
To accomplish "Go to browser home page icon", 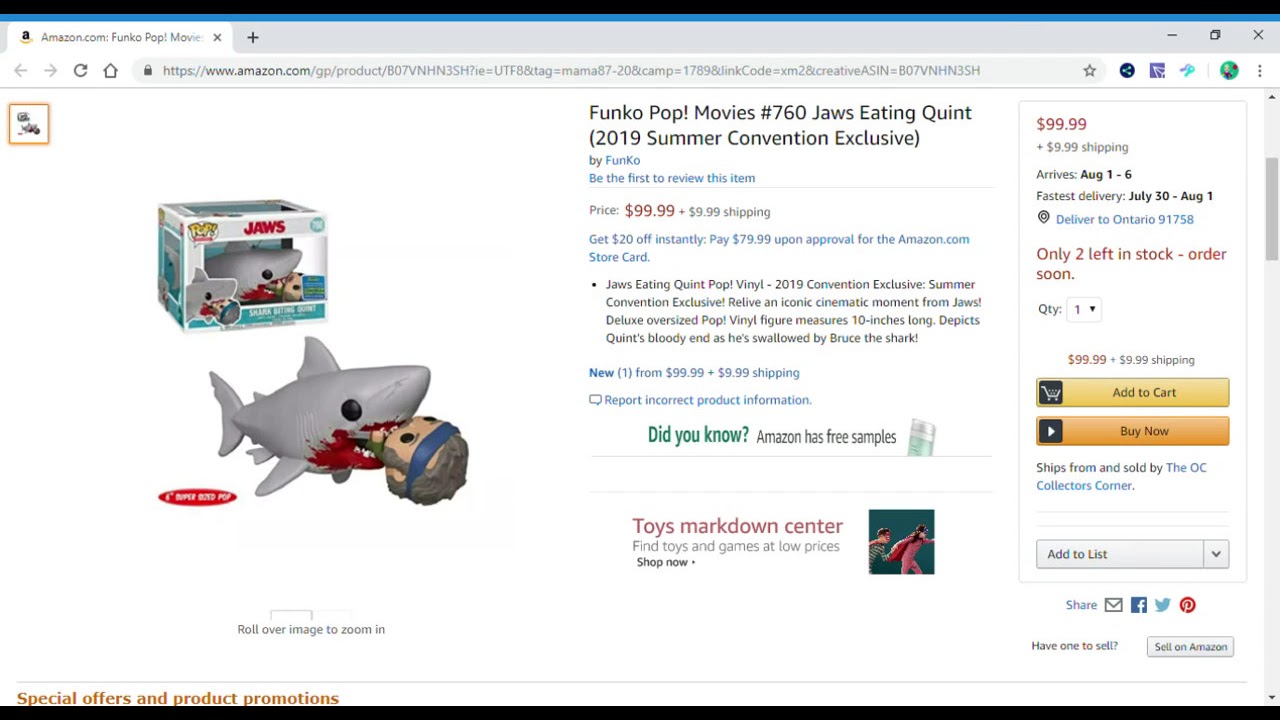I will coord(110,71).
